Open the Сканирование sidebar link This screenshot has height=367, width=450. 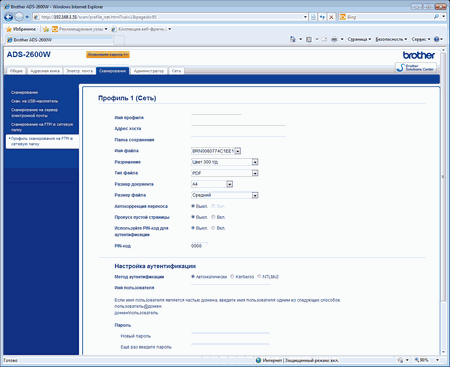coord(24,92)
